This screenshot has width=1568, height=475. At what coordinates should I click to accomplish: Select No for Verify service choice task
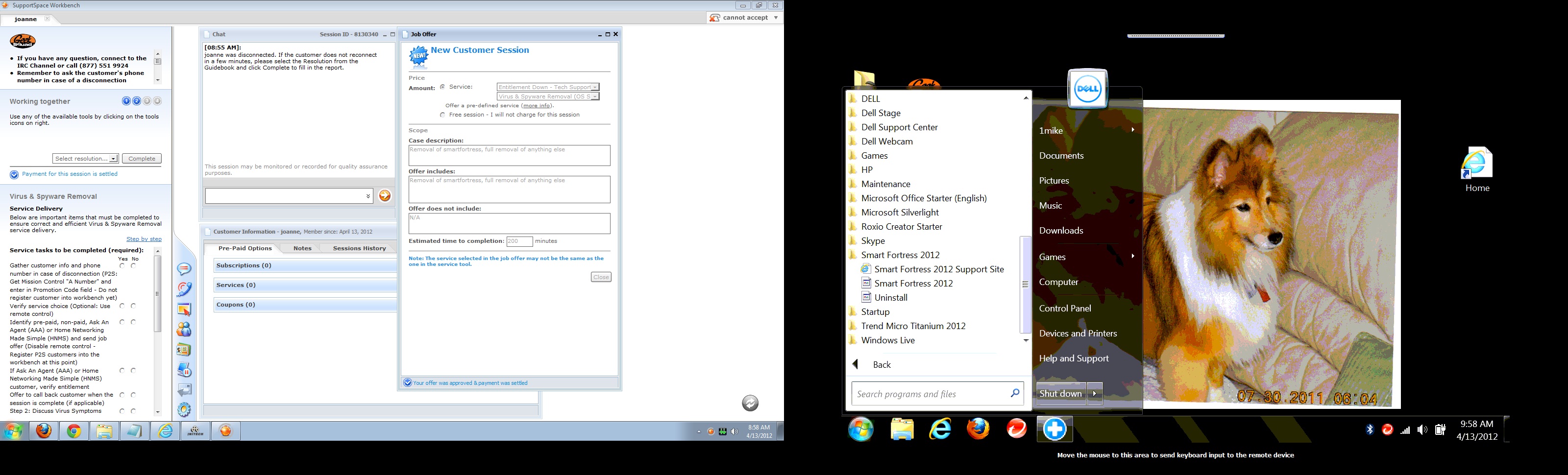click(133, 306)
